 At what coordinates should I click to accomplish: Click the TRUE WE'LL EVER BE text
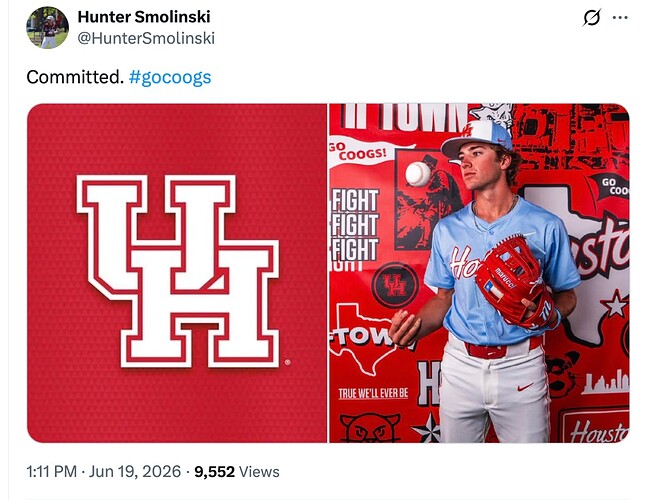(x=373, y=393)
